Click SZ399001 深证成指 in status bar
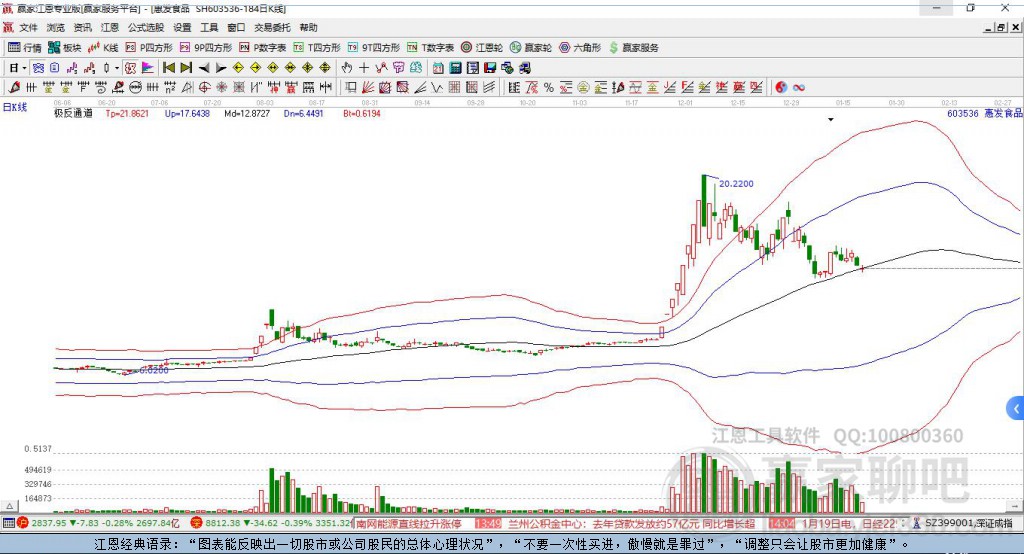The width and height of the screenshot is (1024, 554). pos(968,523)
